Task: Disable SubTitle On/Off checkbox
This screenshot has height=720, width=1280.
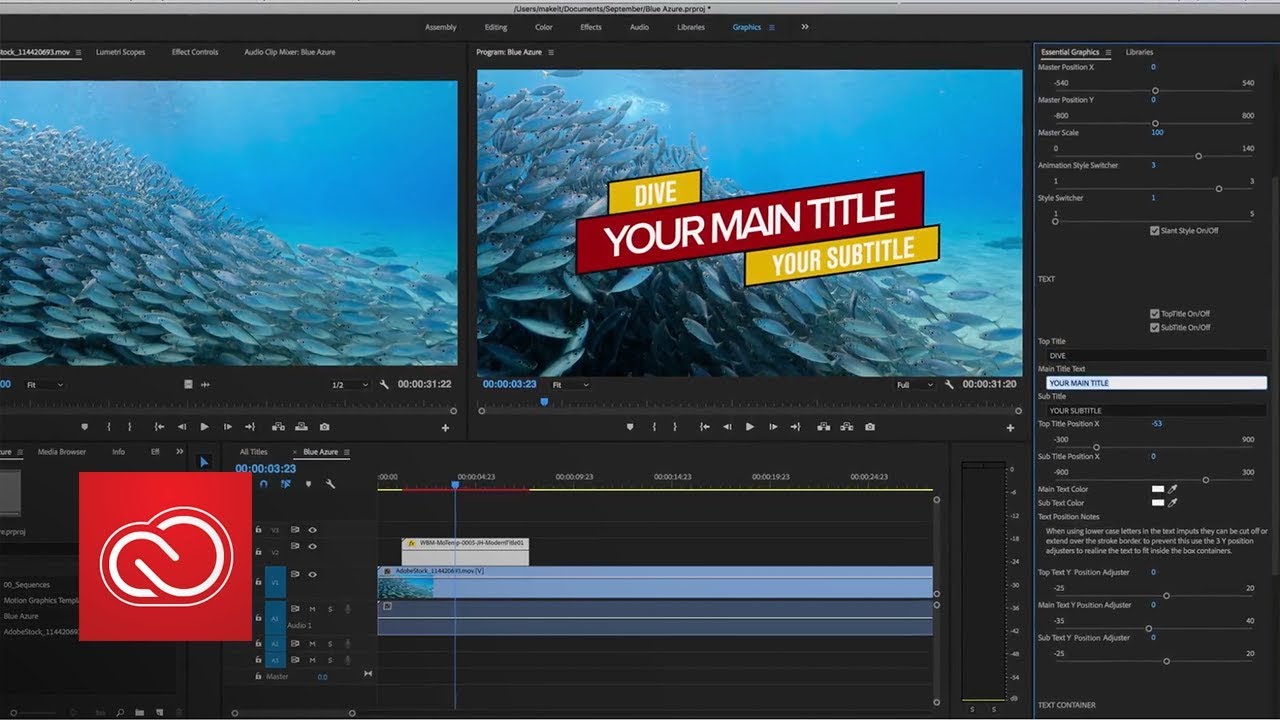Action: pyautogui.click(x=1154, y=327)
